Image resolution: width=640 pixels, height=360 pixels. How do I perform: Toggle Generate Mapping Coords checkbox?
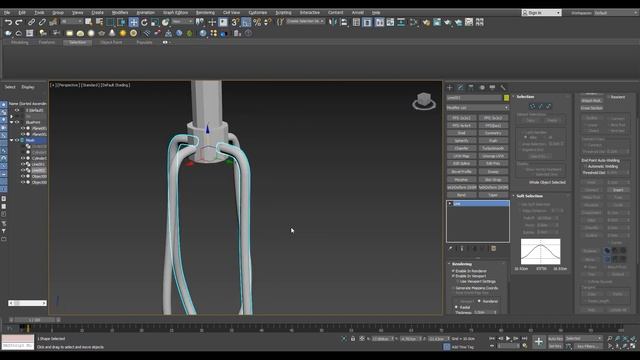click(453, 288)
